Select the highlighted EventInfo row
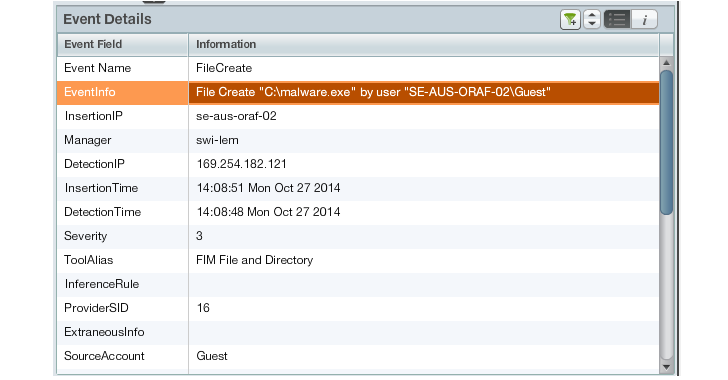The width and height of the screenshot is (728, 380). click(x=358, y=92)
